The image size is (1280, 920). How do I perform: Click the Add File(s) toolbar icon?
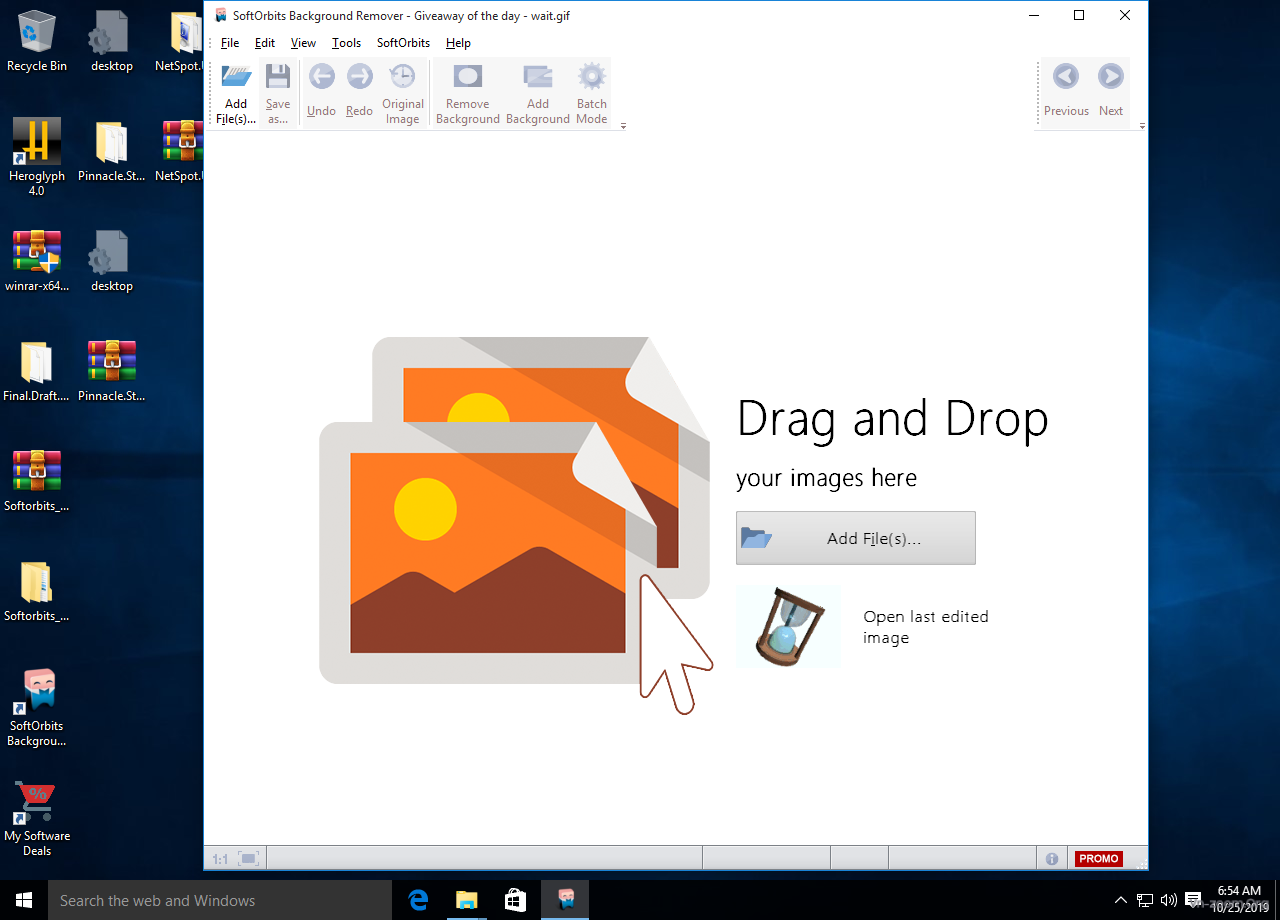pos(236,77)
